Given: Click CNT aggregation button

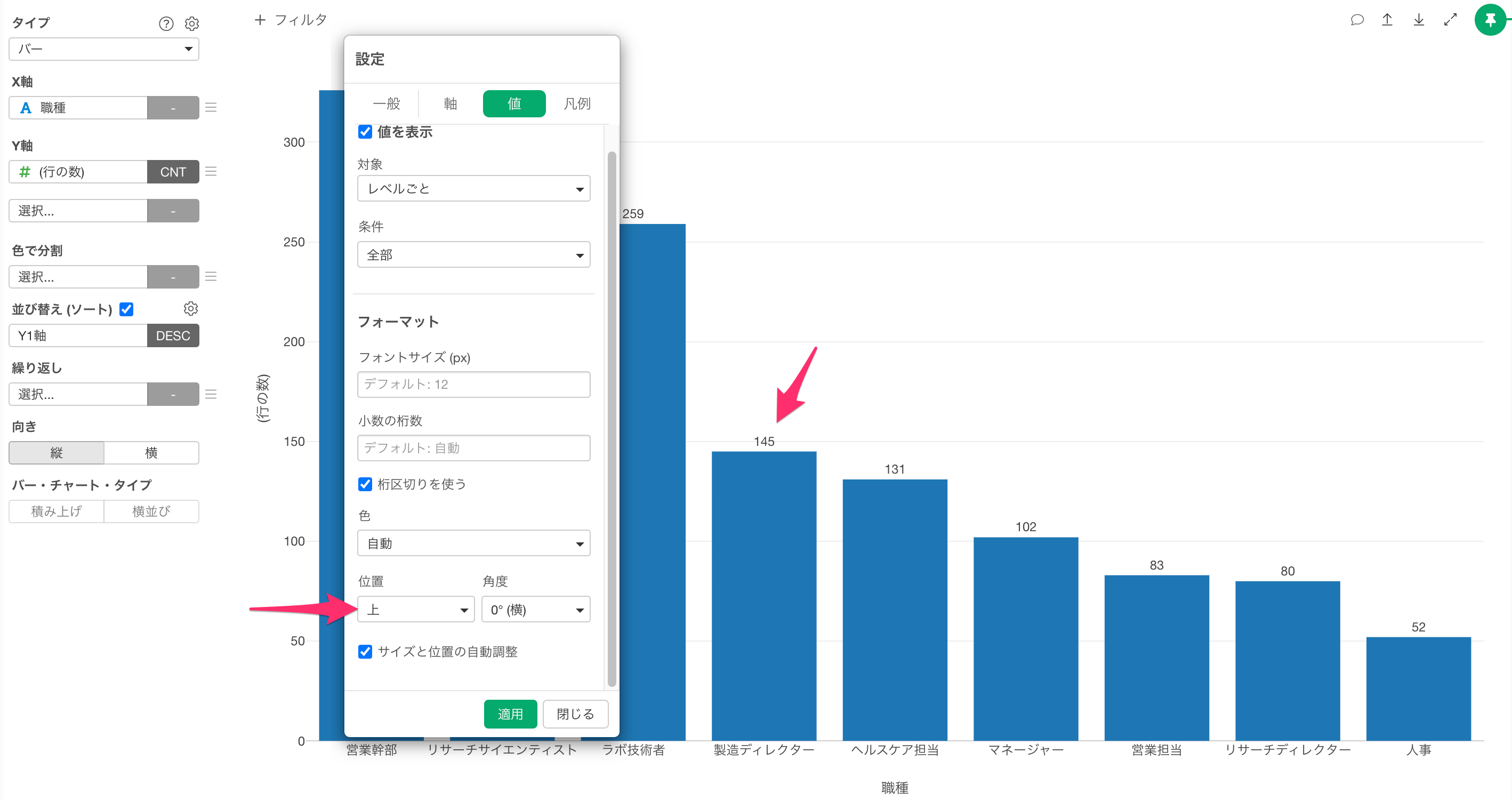Looking at the screenshot, I should (x=173, y=172).
